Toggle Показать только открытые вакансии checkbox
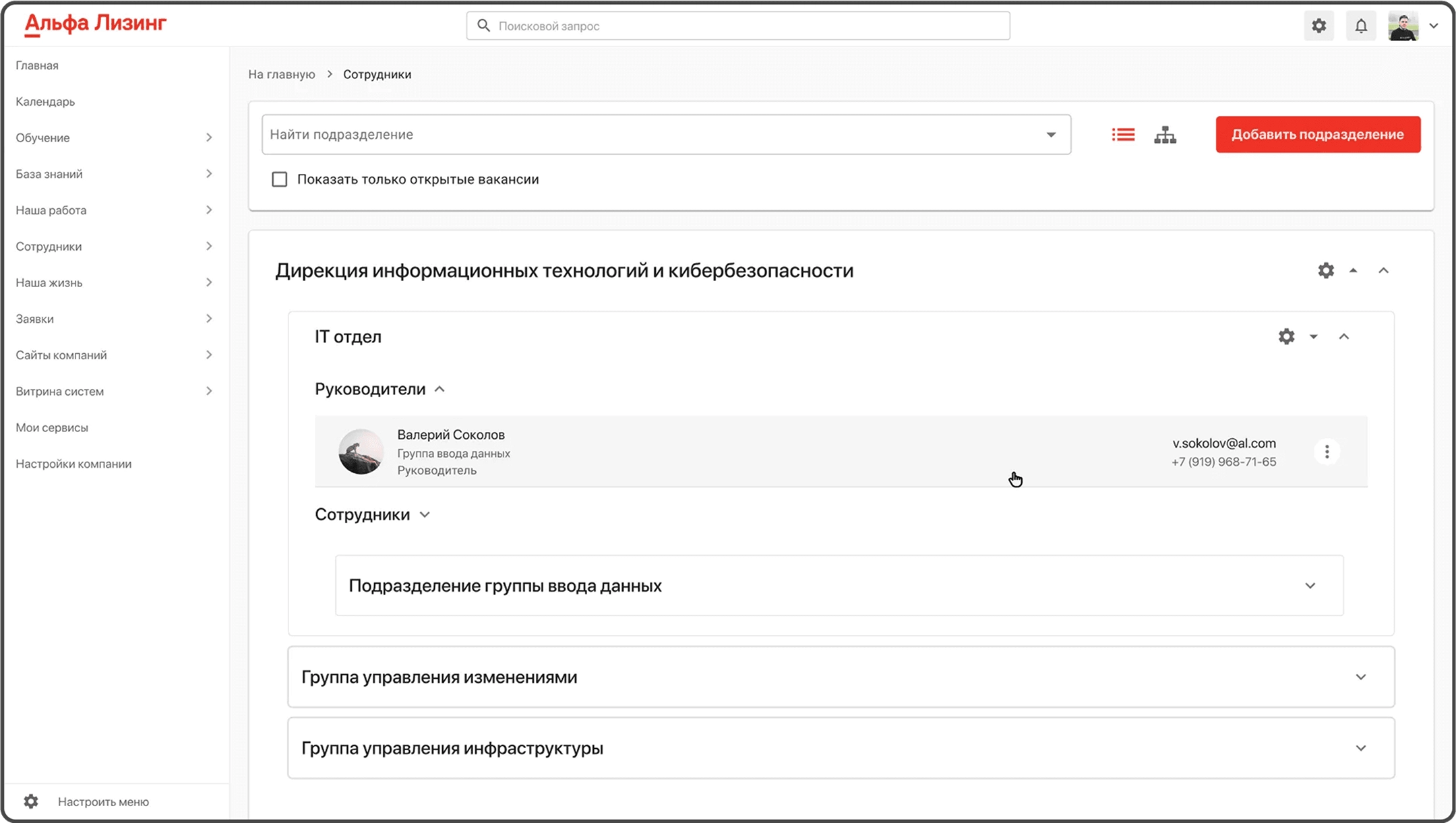This screenshot has width=1456, height=823. tap(279, 179)
